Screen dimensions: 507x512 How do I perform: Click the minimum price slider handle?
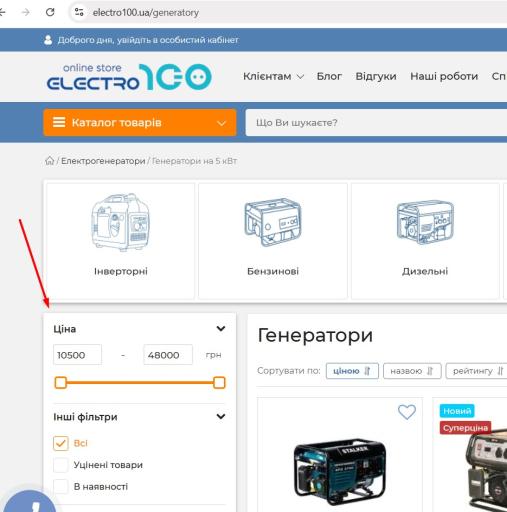pos(61,383)
